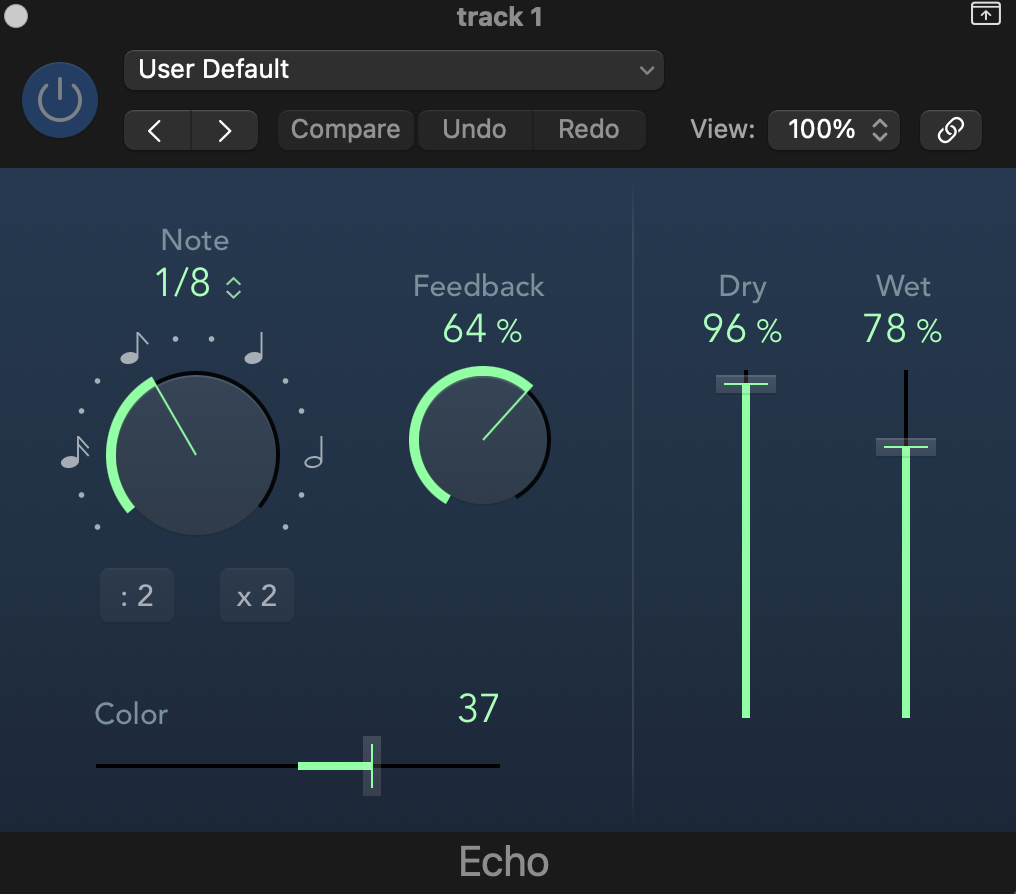The height and width of the screenshot is (894, 1016).
Task: Click the Dry fader handle
Action: tap(746, 384)
